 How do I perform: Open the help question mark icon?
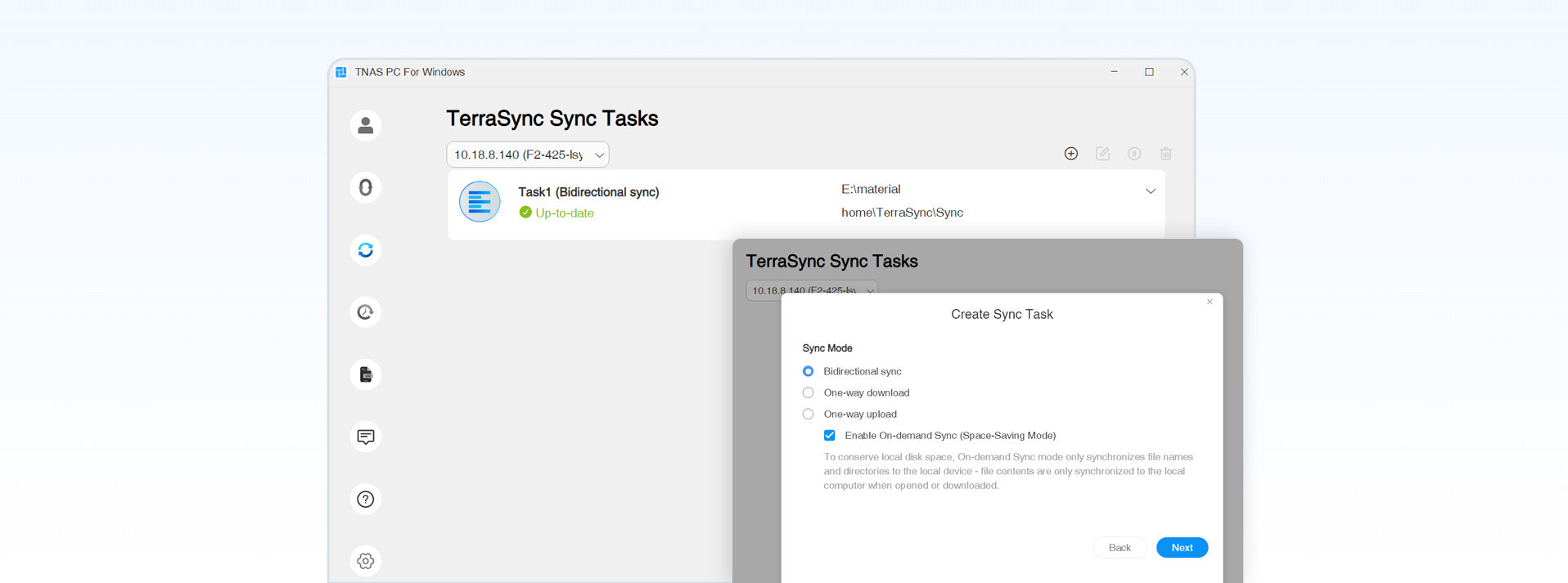[365, 499]
